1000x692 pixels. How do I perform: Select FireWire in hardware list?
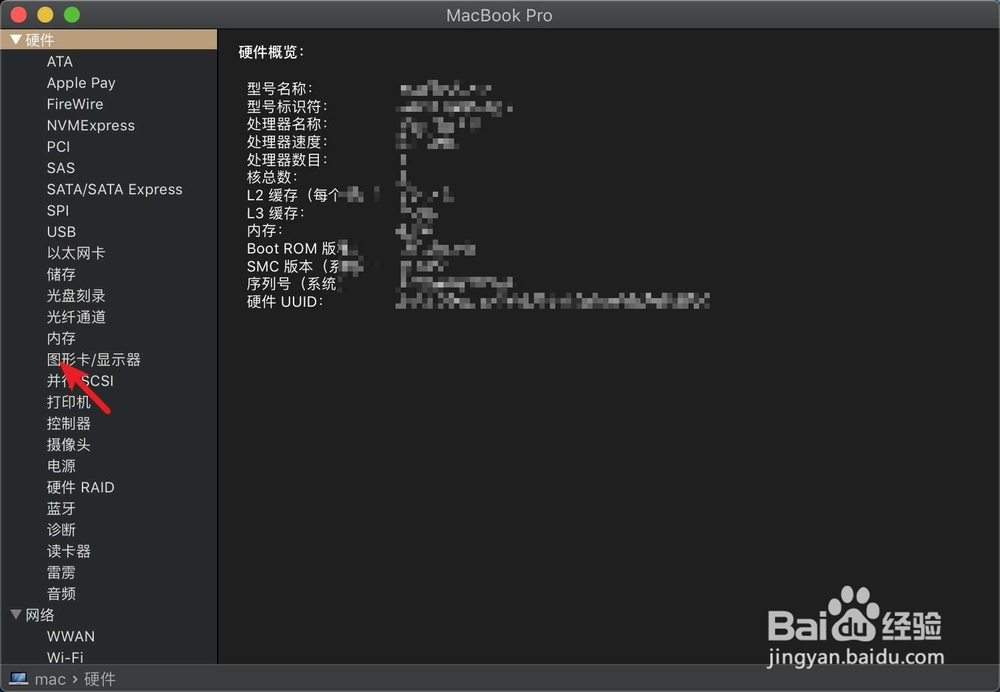coord(75,104)
